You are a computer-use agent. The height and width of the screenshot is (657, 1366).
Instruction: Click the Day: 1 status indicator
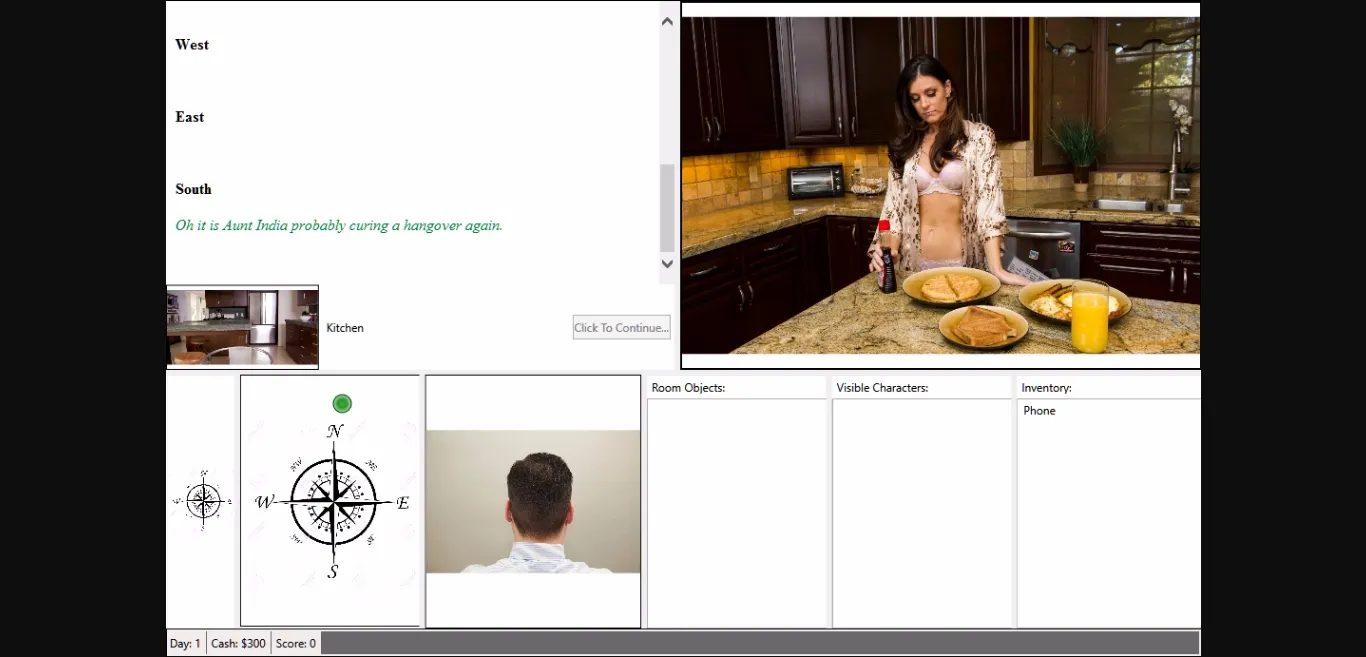coord(185,644)
